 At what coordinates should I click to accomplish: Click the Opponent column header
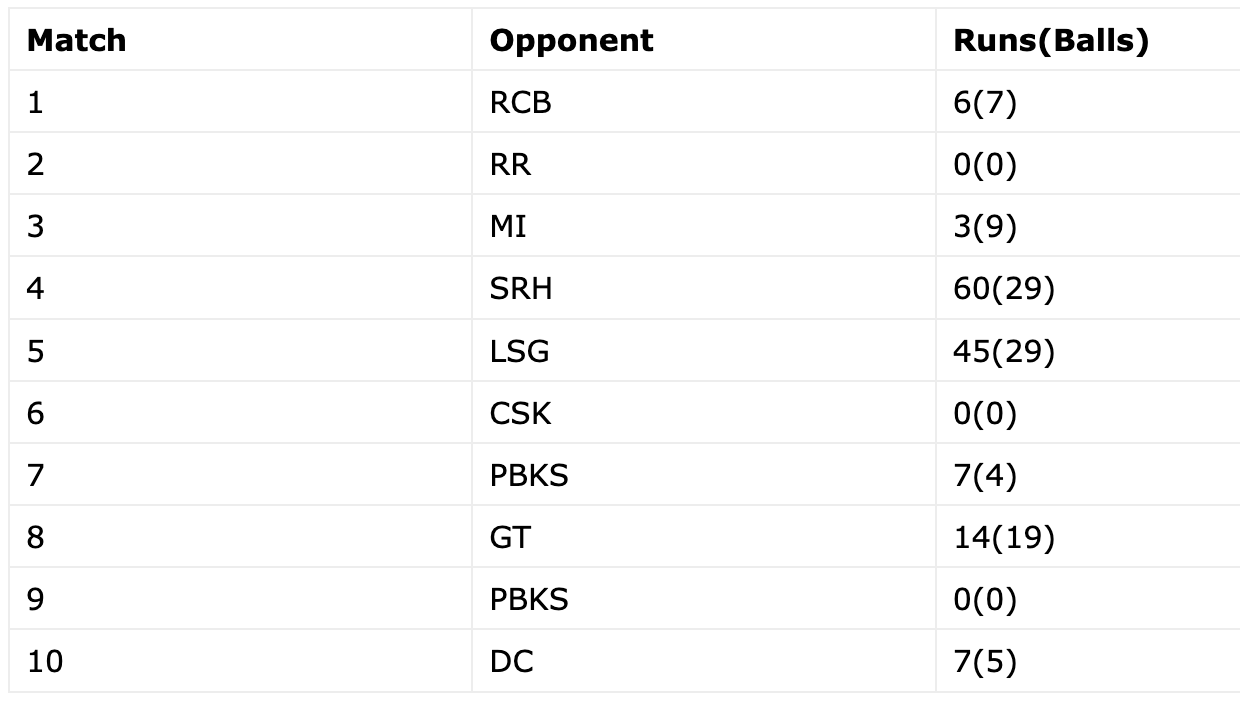point(704,40)
